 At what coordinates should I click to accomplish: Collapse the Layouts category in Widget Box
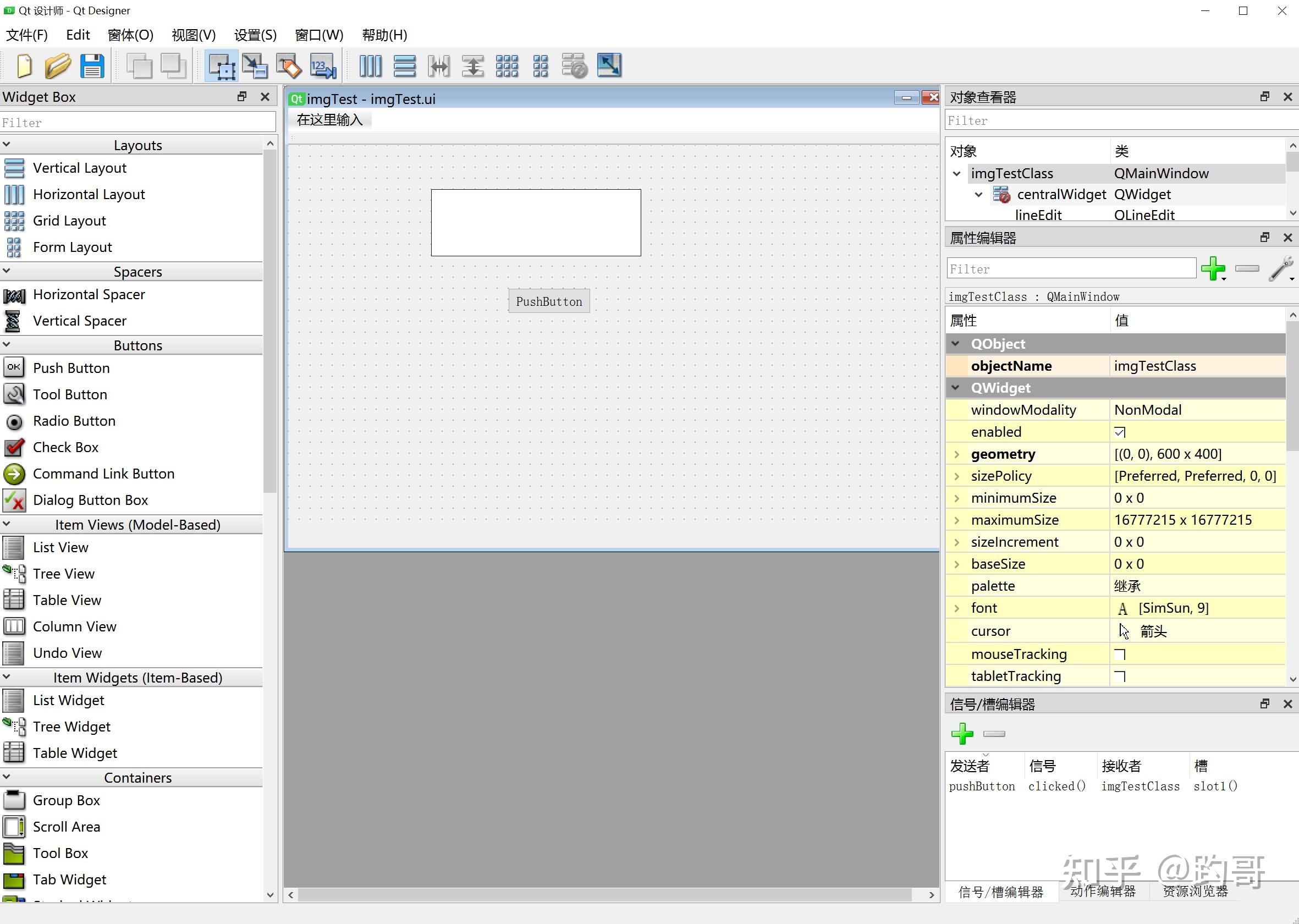[7, 145]
